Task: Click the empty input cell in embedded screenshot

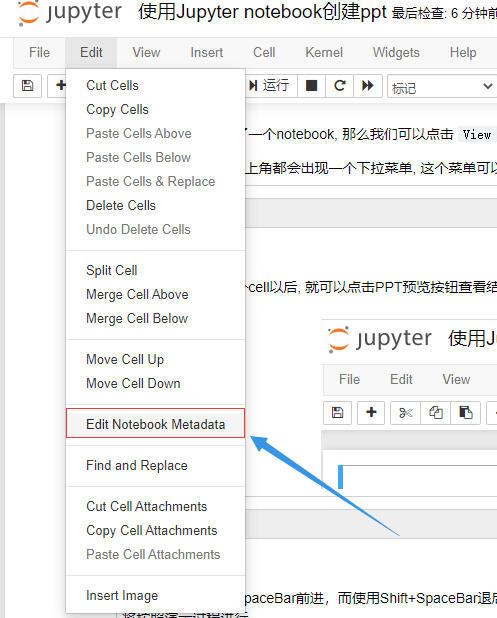Action: (x=418, y=477)
